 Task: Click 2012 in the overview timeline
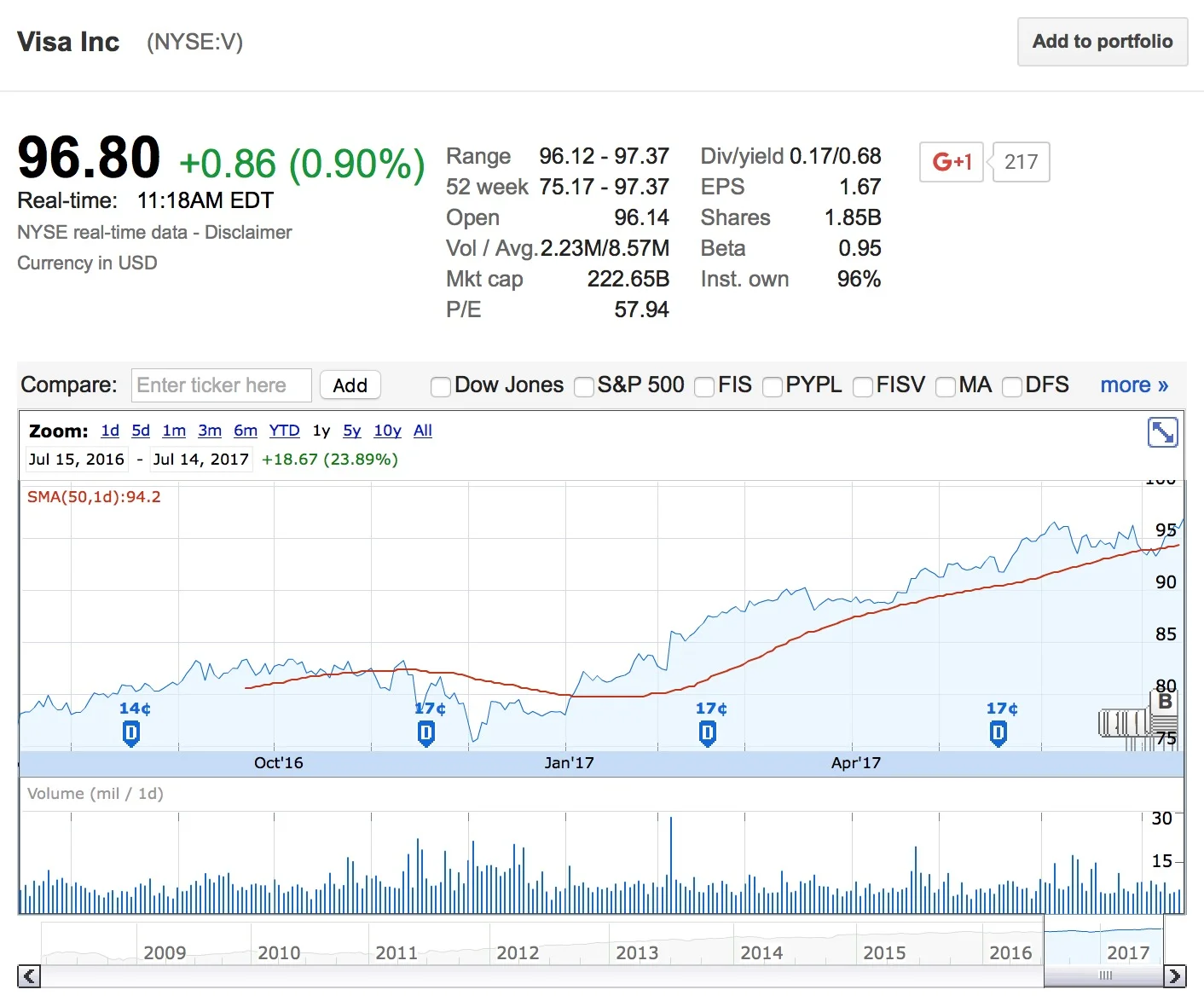point(518,952)
